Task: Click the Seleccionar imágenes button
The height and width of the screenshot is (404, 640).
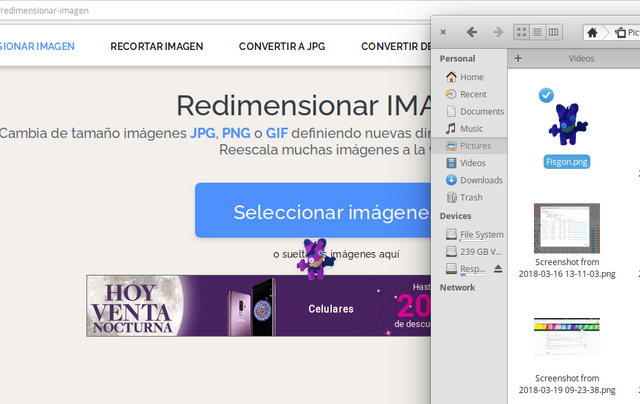Action: 313,211
